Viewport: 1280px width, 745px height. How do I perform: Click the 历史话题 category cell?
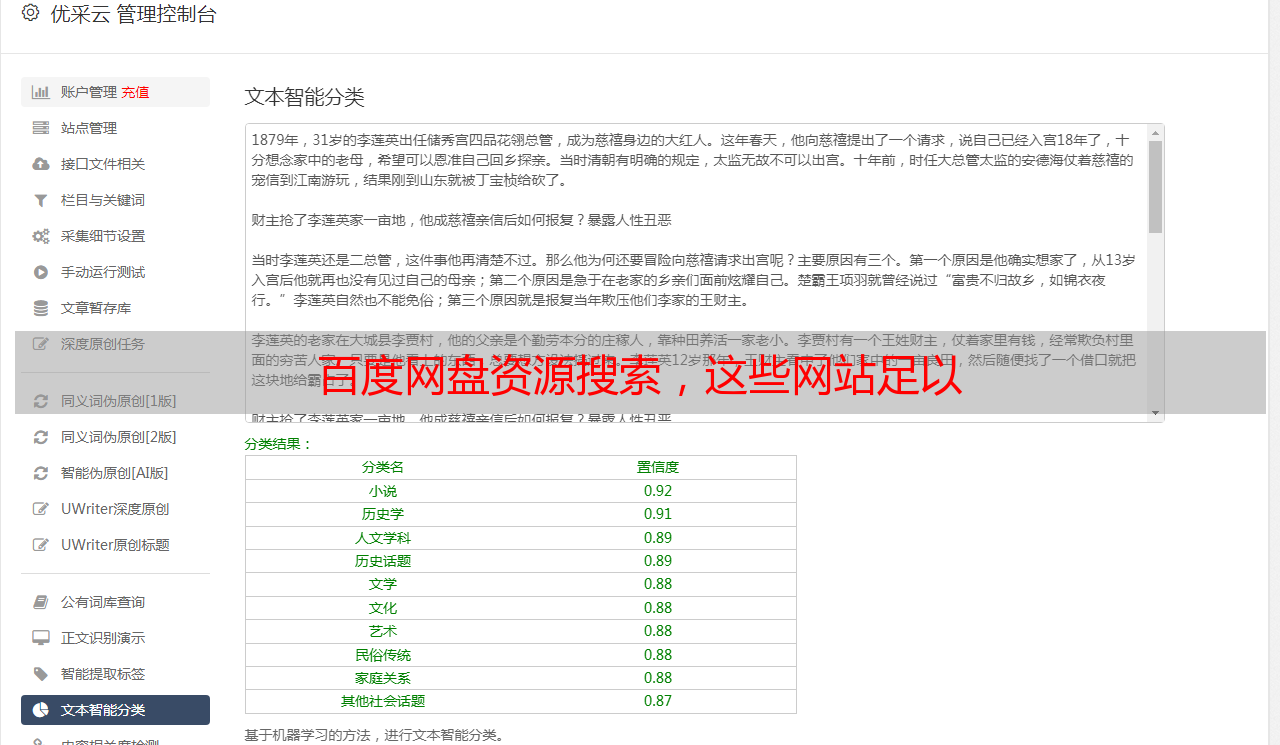click(x=383, y=561)
